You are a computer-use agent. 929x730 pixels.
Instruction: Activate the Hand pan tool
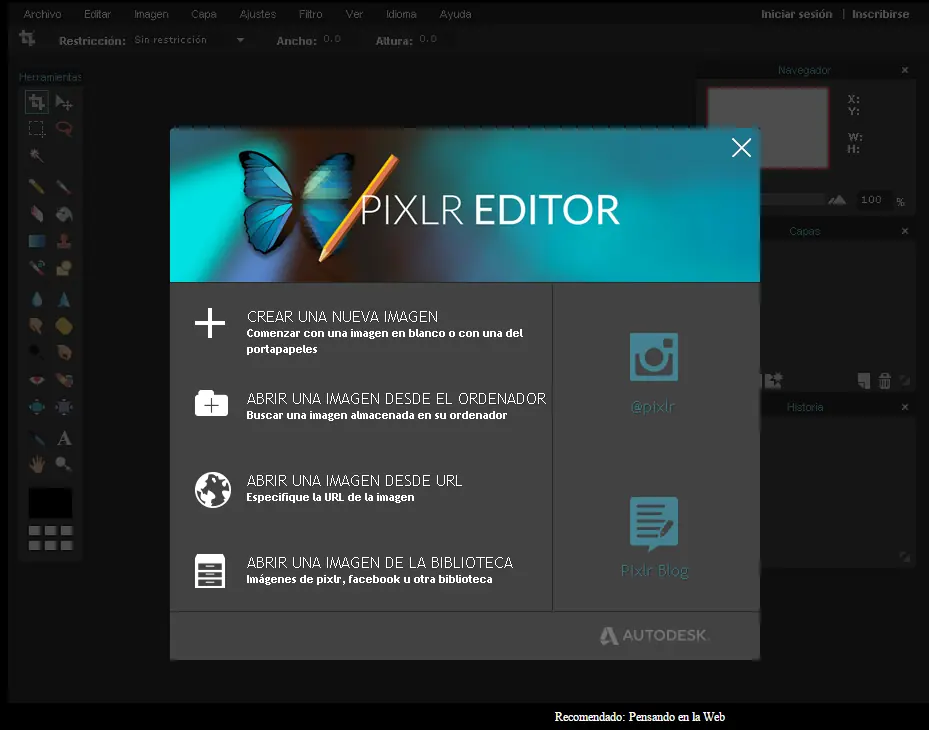pyautogui.click(x=37, y=464)
